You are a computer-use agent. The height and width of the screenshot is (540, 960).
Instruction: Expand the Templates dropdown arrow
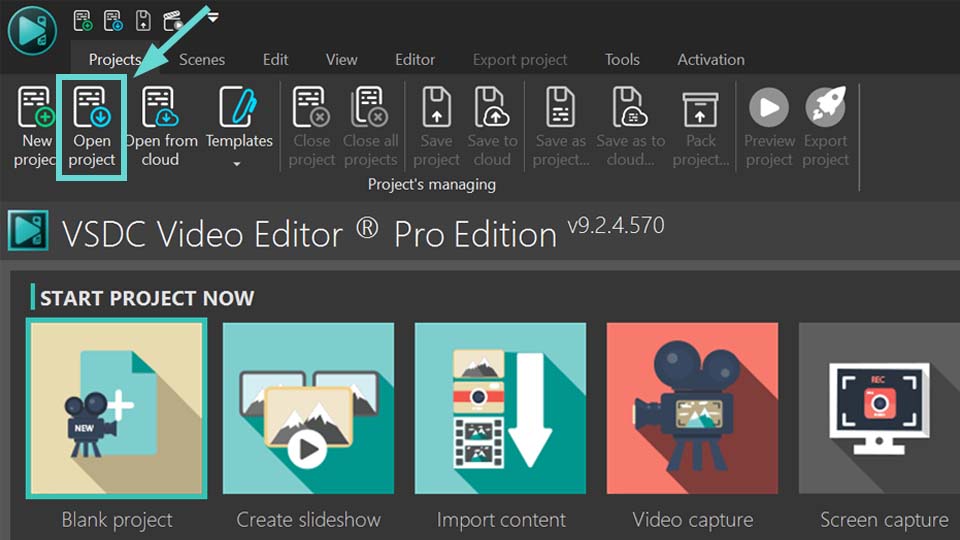tap(237, 164)
